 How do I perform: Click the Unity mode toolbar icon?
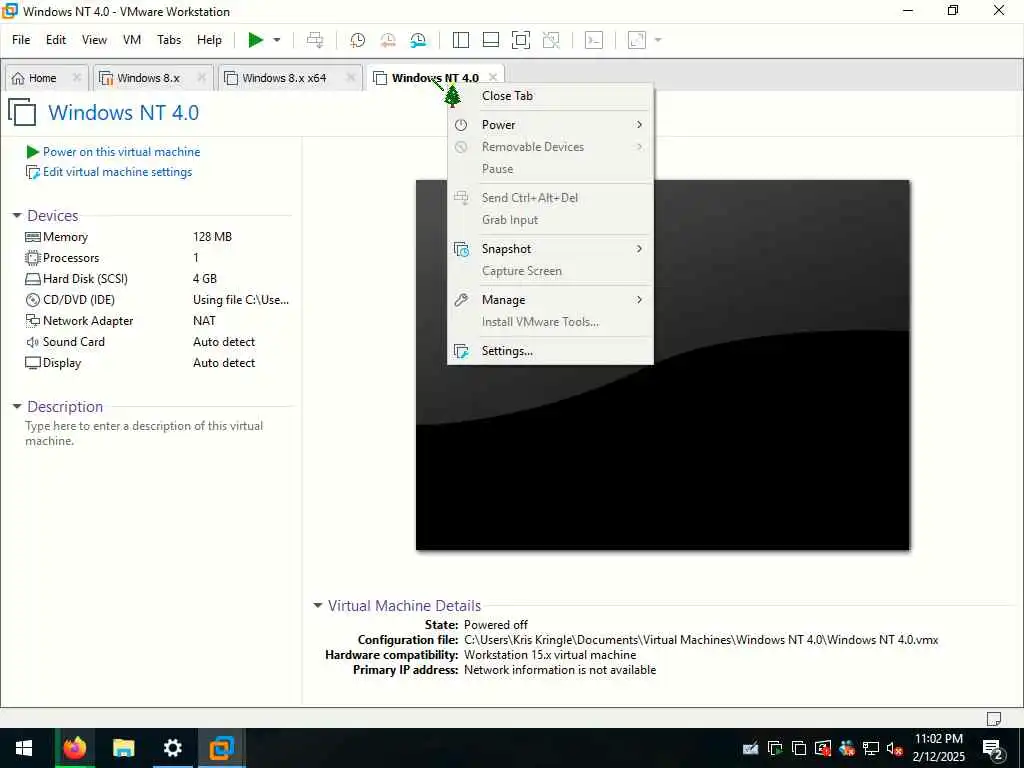coord(551,40)
